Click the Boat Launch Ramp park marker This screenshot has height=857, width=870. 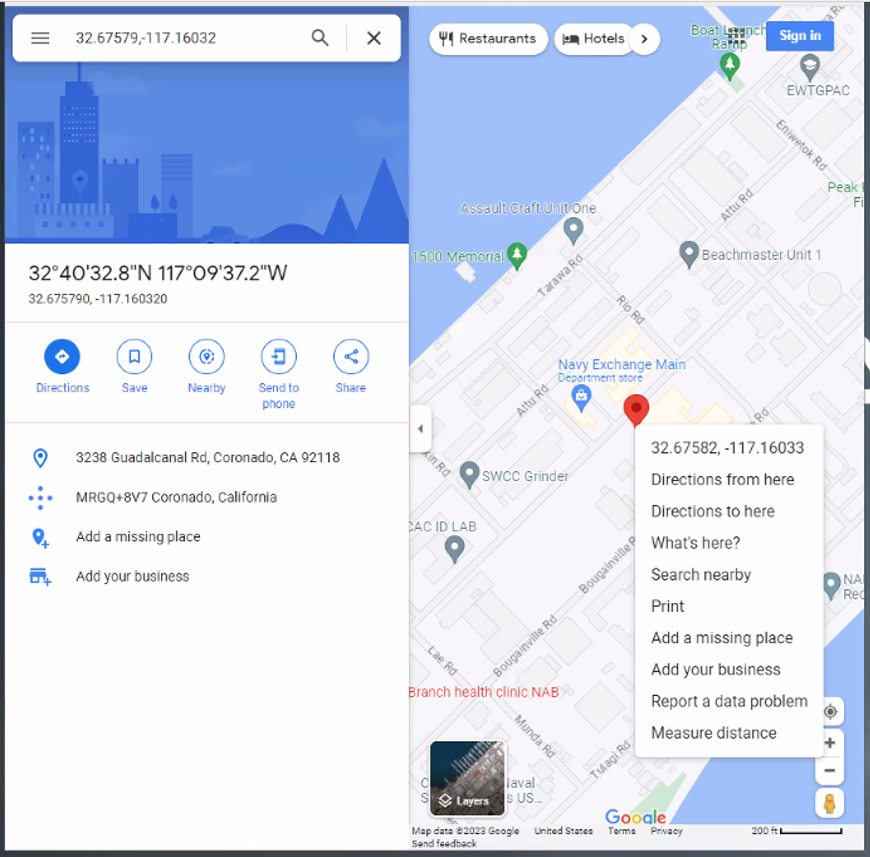(x=730, y=66)
